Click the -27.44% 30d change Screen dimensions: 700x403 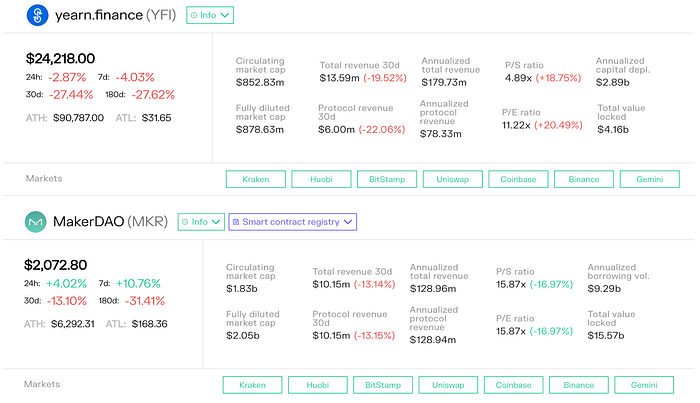(71, 95)
